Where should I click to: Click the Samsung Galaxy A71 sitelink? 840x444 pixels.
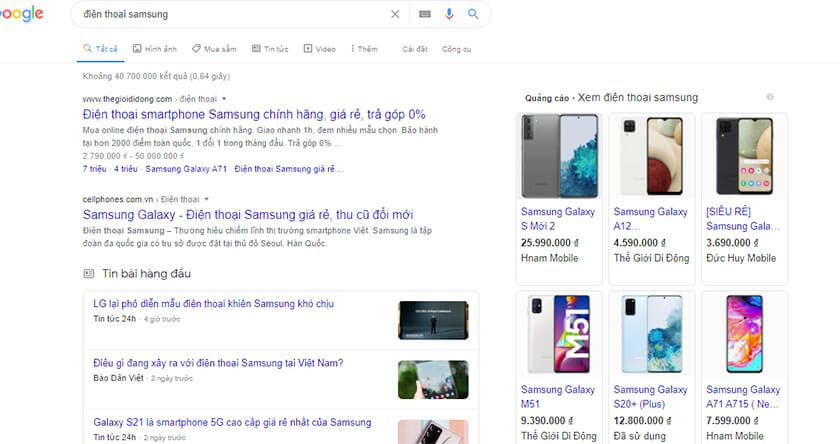(186, 169)
